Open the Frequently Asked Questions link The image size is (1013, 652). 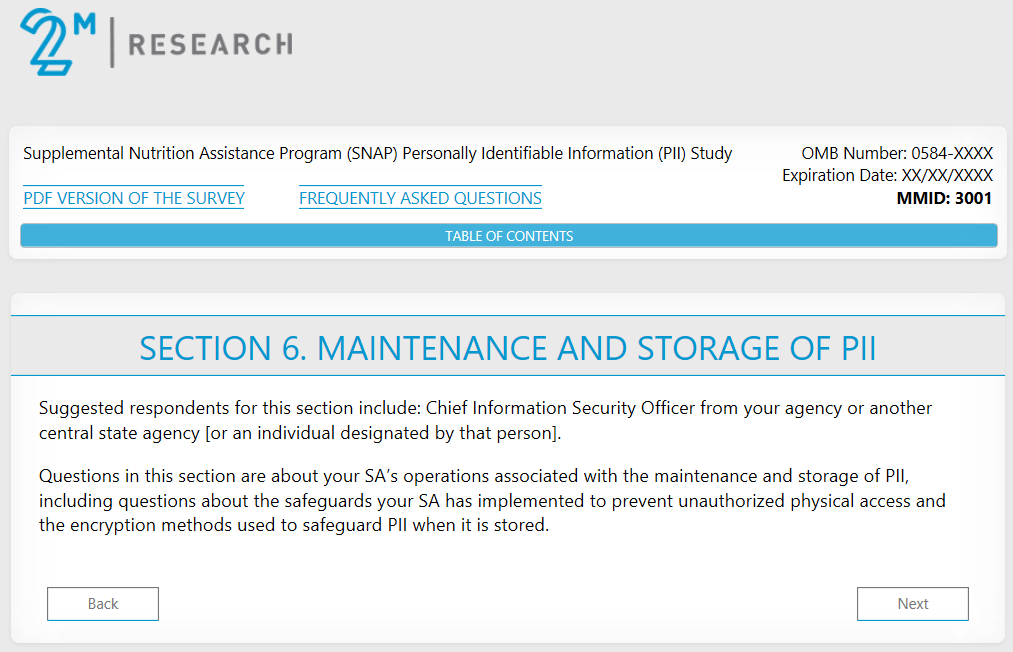[420, 198]
